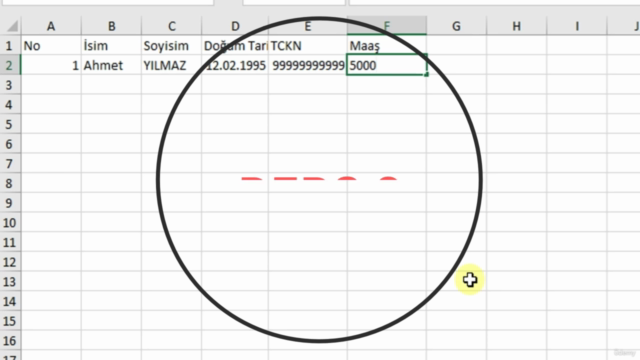
Task: Select row 16 header
Action: tap(10, 340)
